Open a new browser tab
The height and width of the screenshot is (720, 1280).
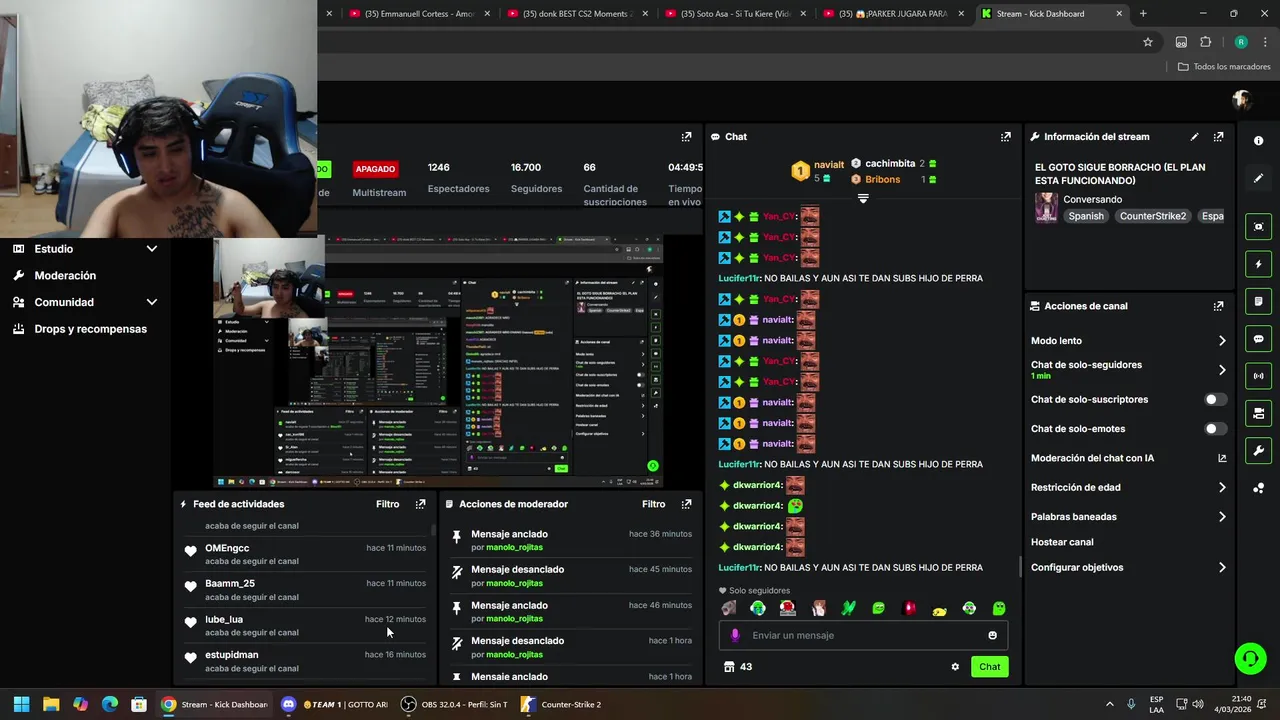coord(1143,14)
